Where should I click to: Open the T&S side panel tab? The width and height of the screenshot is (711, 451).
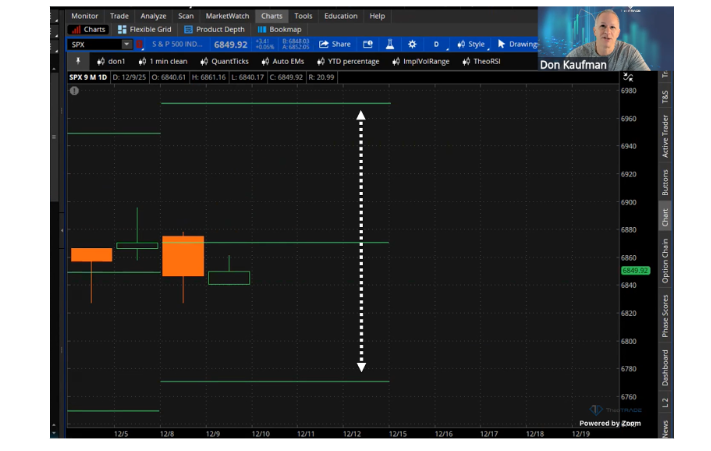pyautogui.click(x=665, y=97)
